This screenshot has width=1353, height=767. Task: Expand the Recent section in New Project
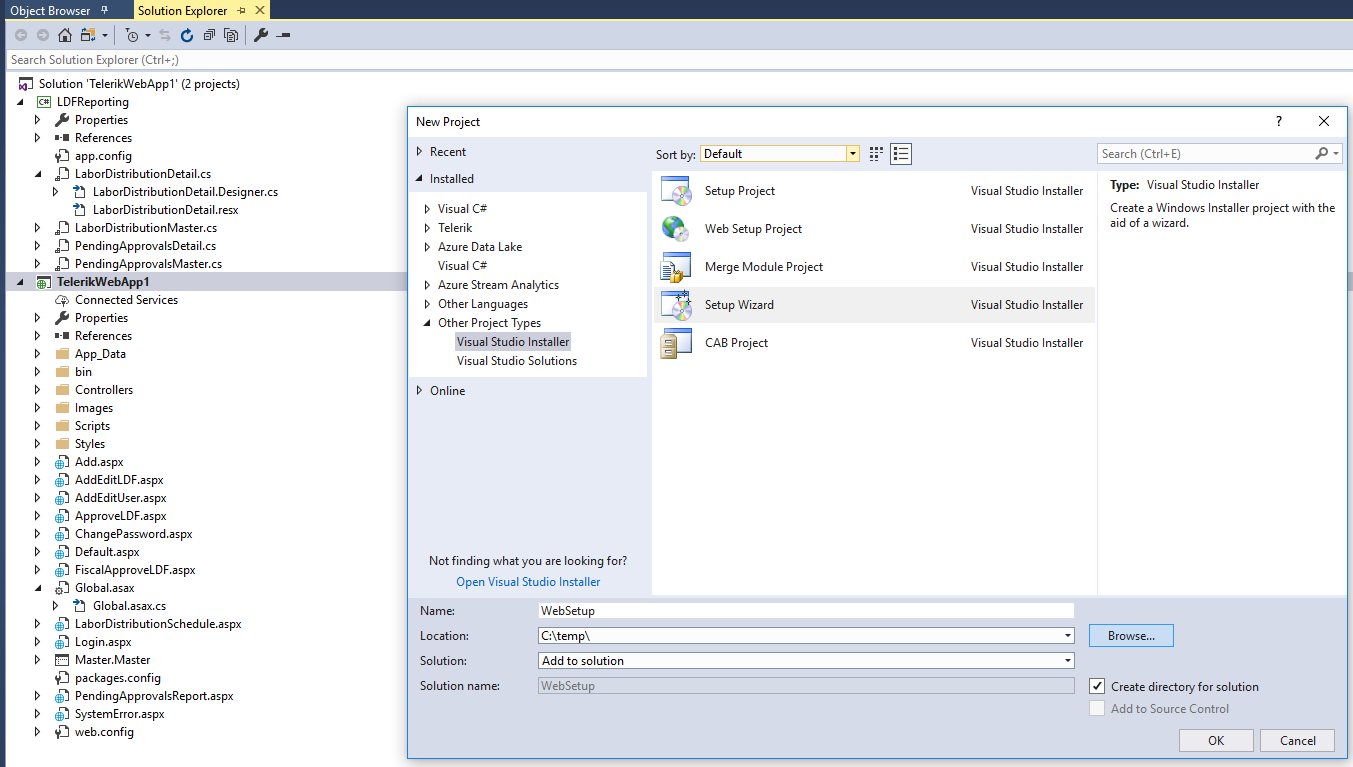420,152
